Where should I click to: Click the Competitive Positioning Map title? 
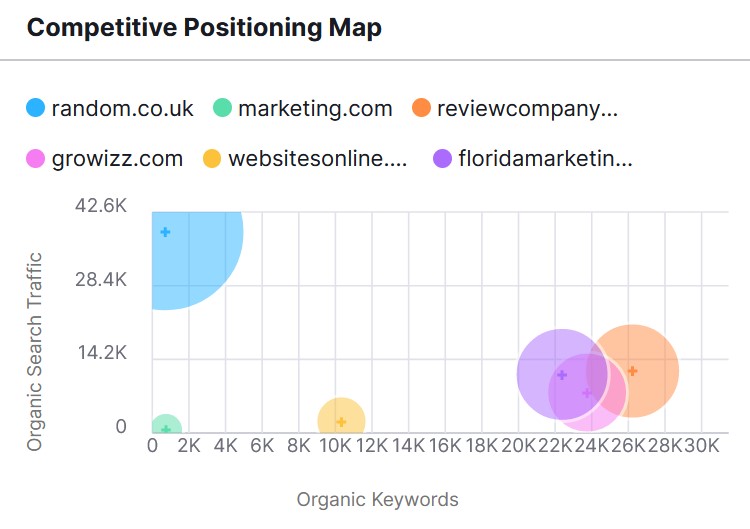[204, 28]
